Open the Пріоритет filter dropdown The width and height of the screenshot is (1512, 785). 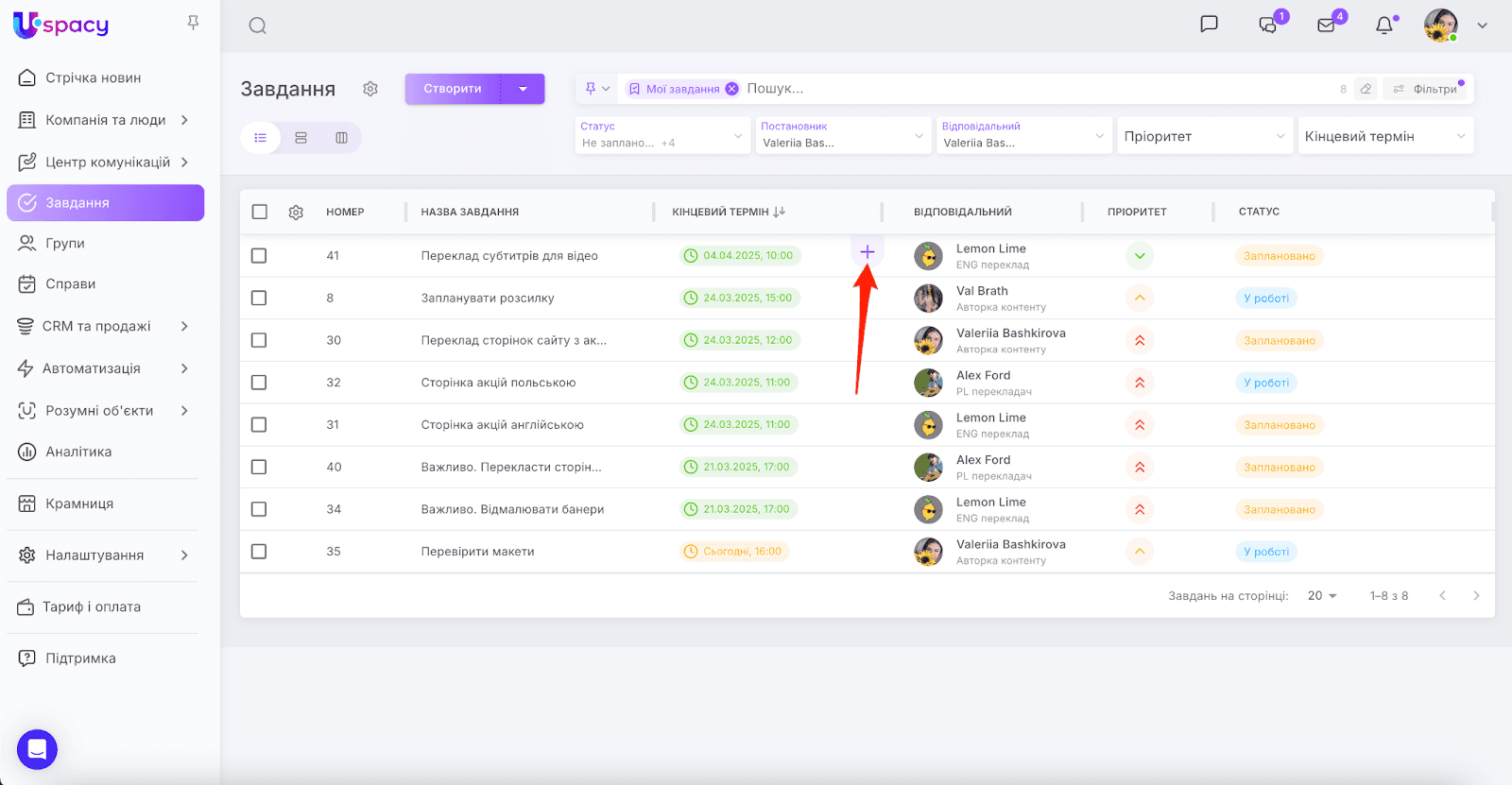(x=1204, y=136)
